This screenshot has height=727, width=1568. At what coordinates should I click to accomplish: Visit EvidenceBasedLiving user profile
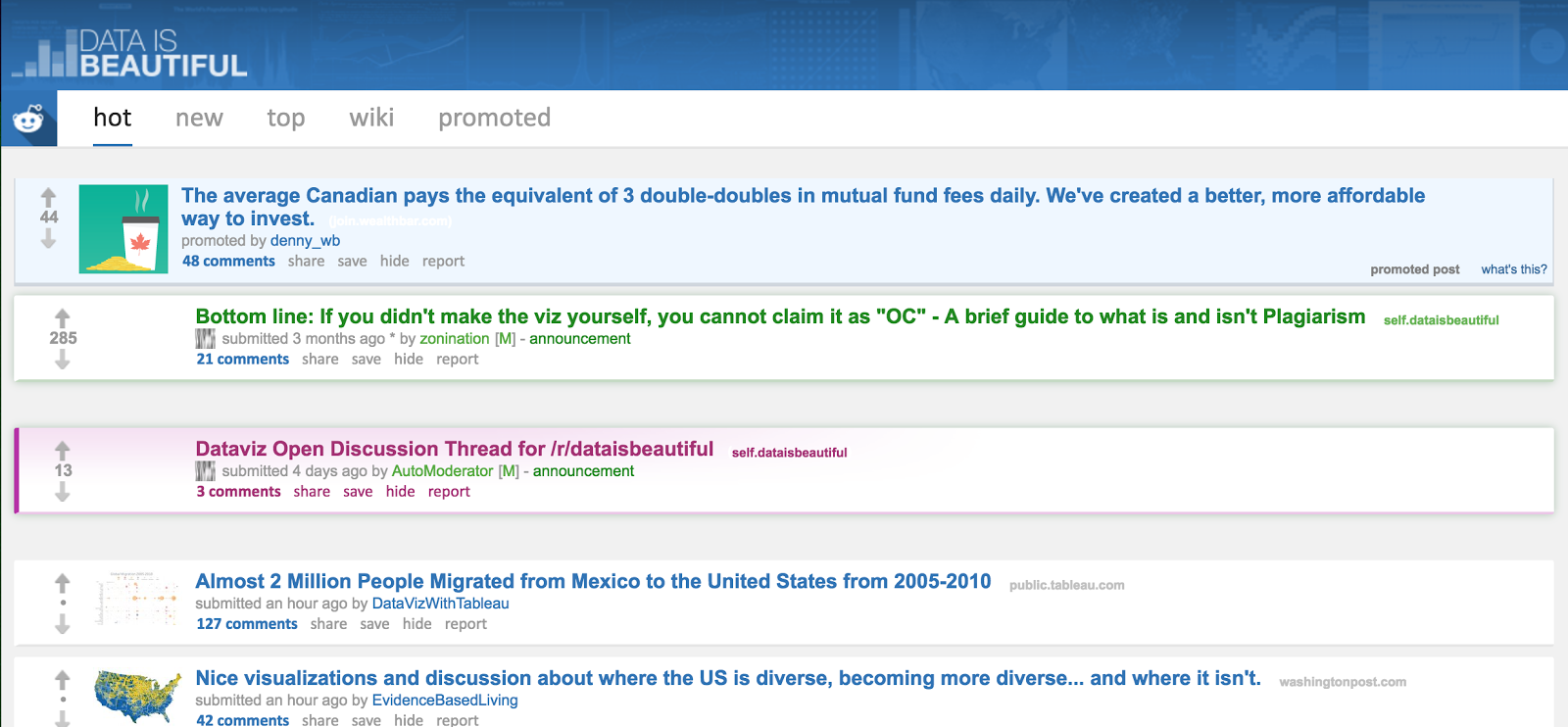pyautogui.click(x=445, y=700)
